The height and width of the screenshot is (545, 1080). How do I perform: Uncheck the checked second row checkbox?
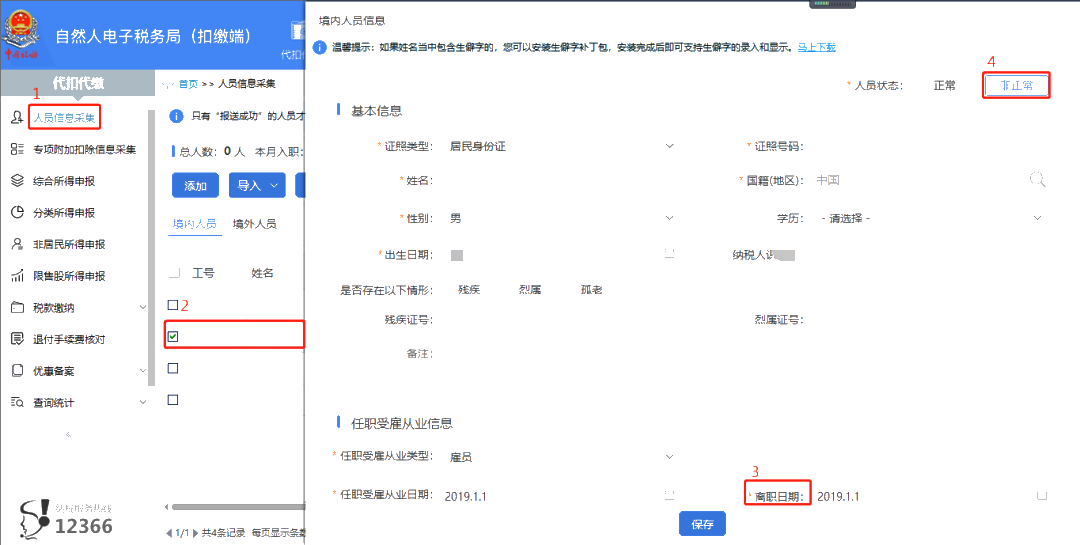coord(173,336)
